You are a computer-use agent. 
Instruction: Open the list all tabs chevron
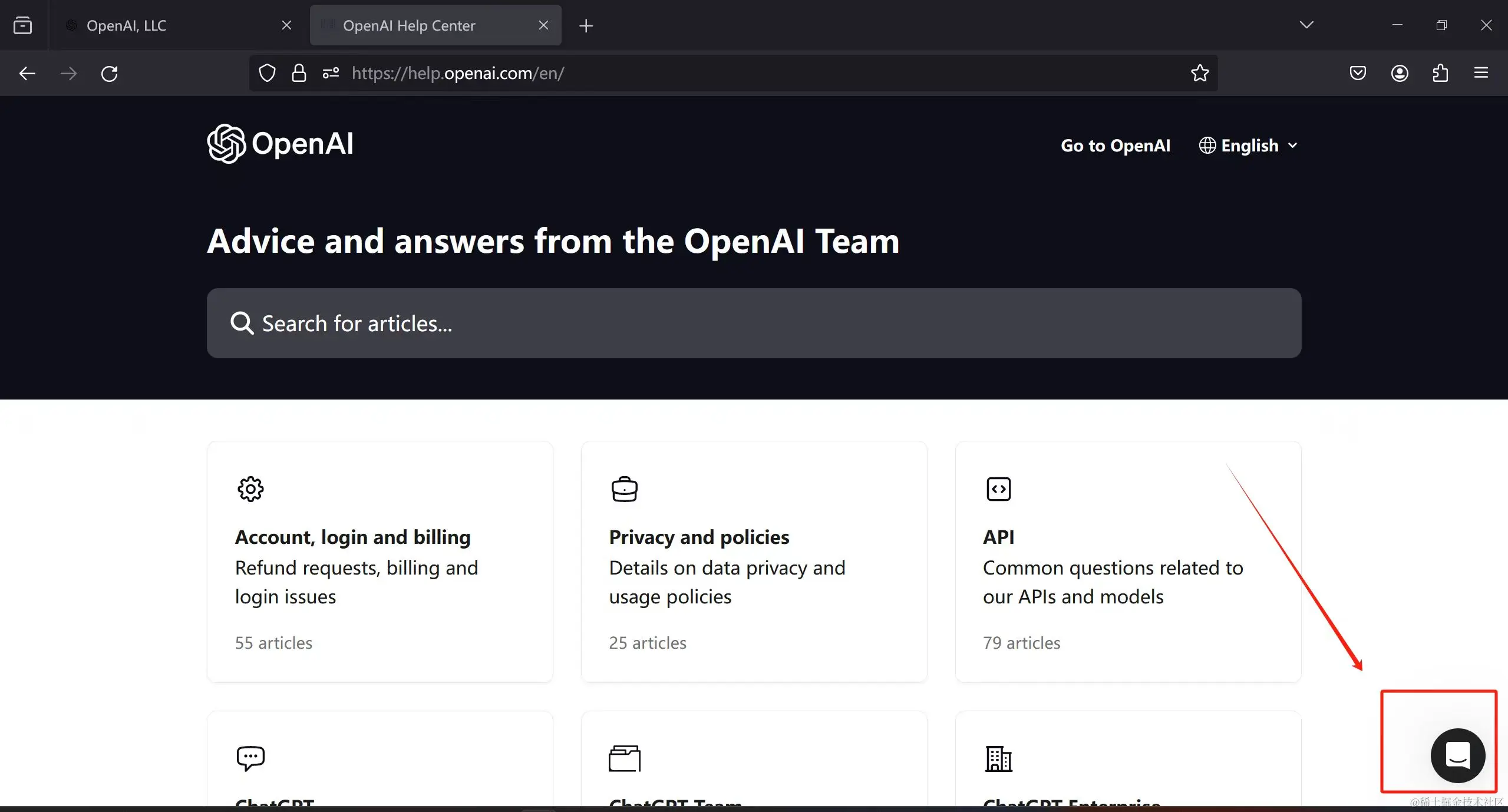coord(1306,25)
